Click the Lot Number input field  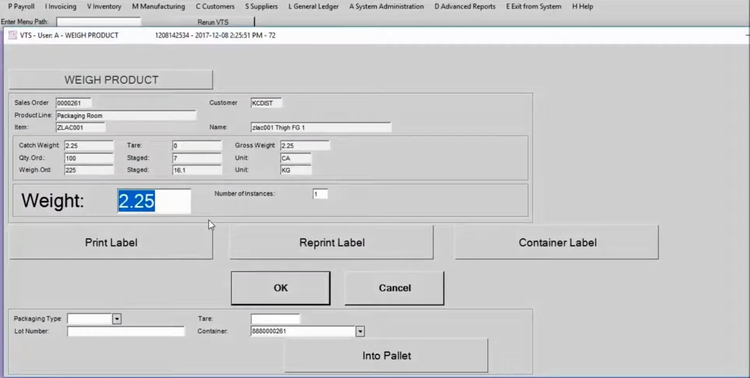[126, 331]
